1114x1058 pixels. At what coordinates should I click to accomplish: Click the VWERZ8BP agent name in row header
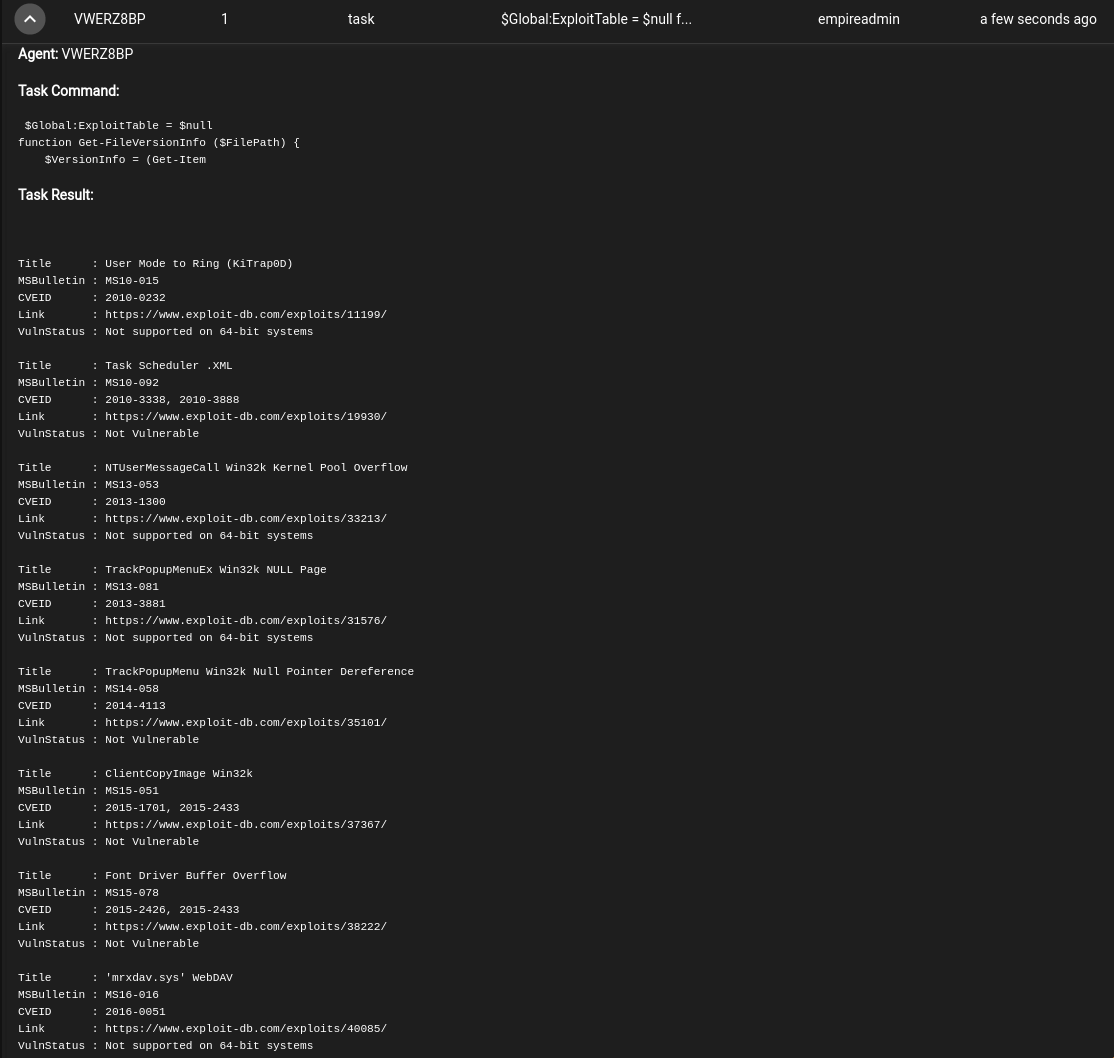pos(109,19)
